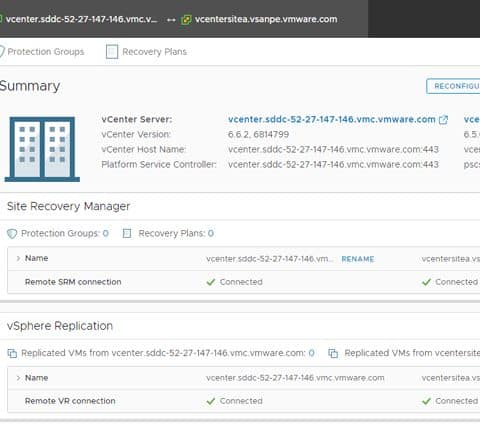Select vcenter.sddc-52-27-147-146.vmc.vmware.com in vSphere Replication Name row
Viewport: 480px width, 424px height.
[295, 378]
